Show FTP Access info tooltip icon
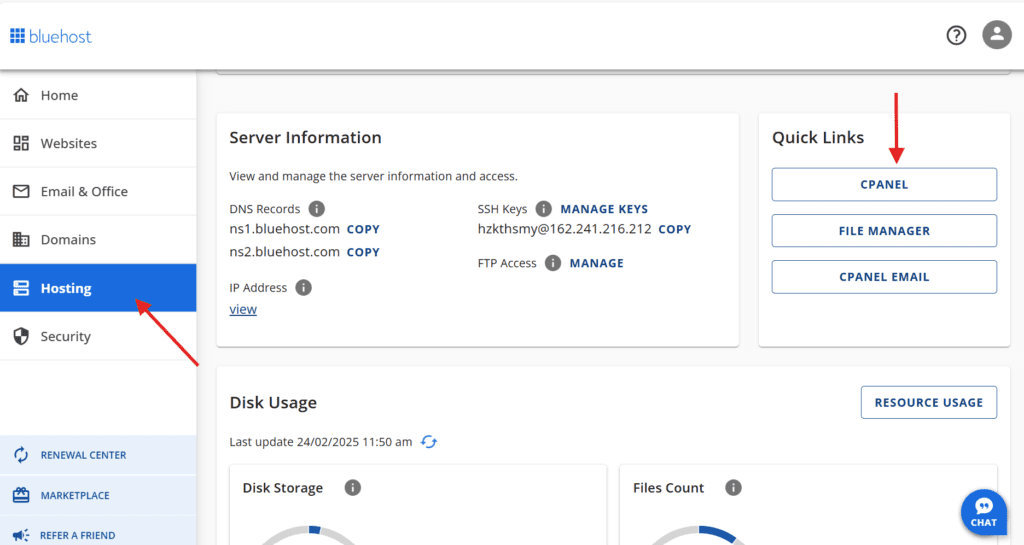 (552, 263)
